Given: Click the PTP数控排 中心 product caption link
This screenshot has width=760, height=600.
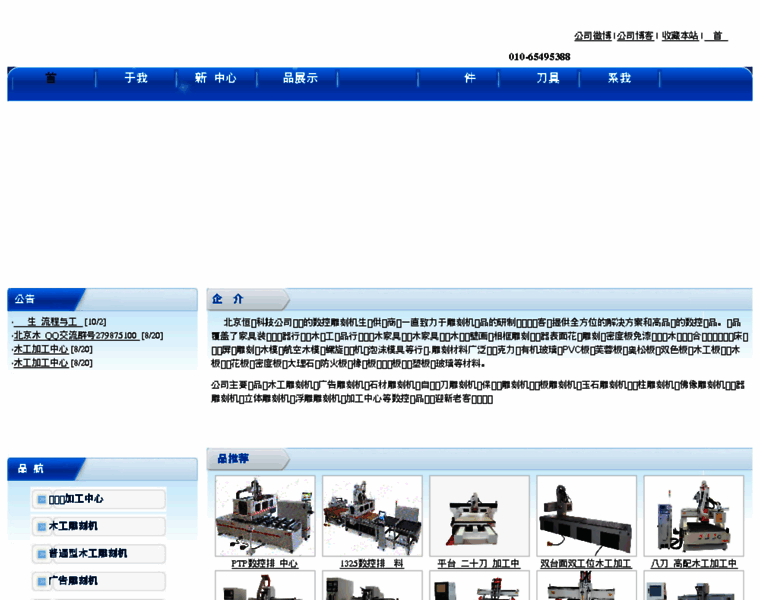Looking at the screenshot, I should pos(265,564).
